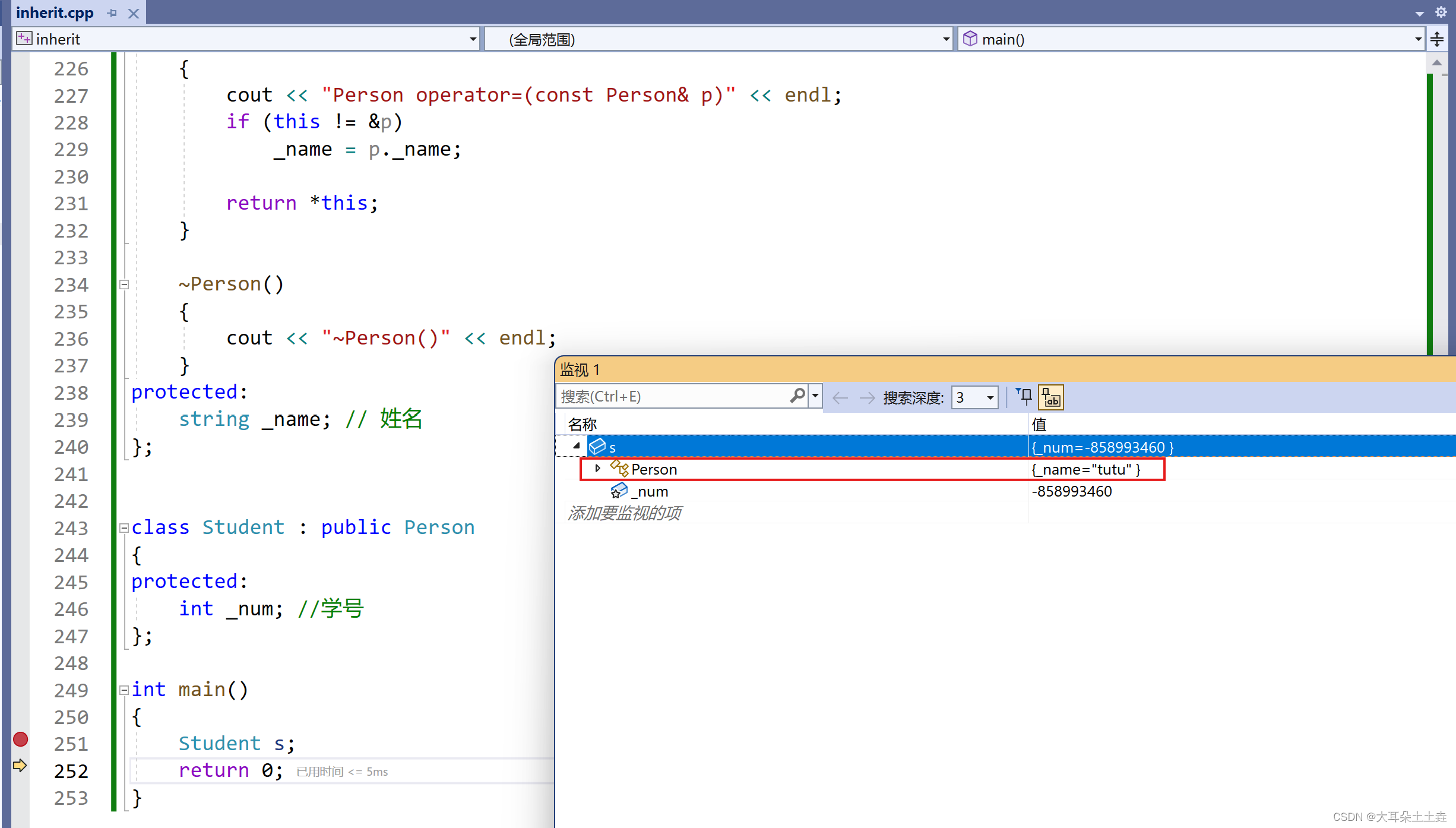
Task: Open the main() member dropdown
Action: (1418, 39)
